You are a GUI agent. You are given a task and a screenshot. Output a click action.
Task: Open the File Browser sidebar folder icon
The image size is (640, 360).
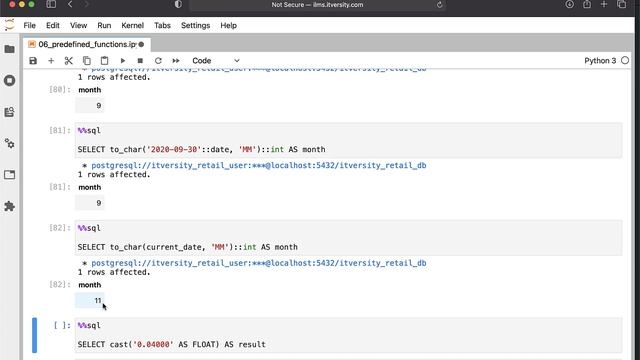click(9, 49)
